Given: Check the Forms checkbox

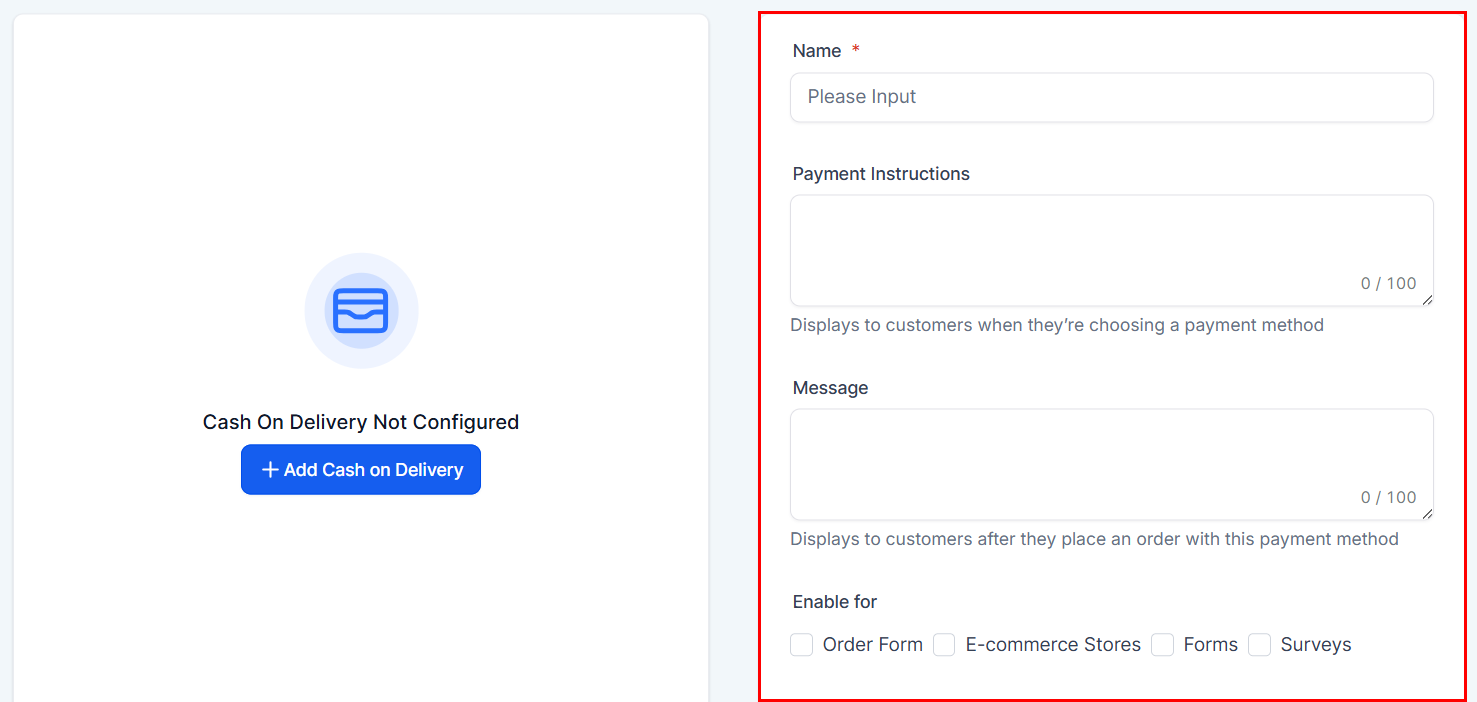Looking at the screenshot, I should (x=1162, y=645).
